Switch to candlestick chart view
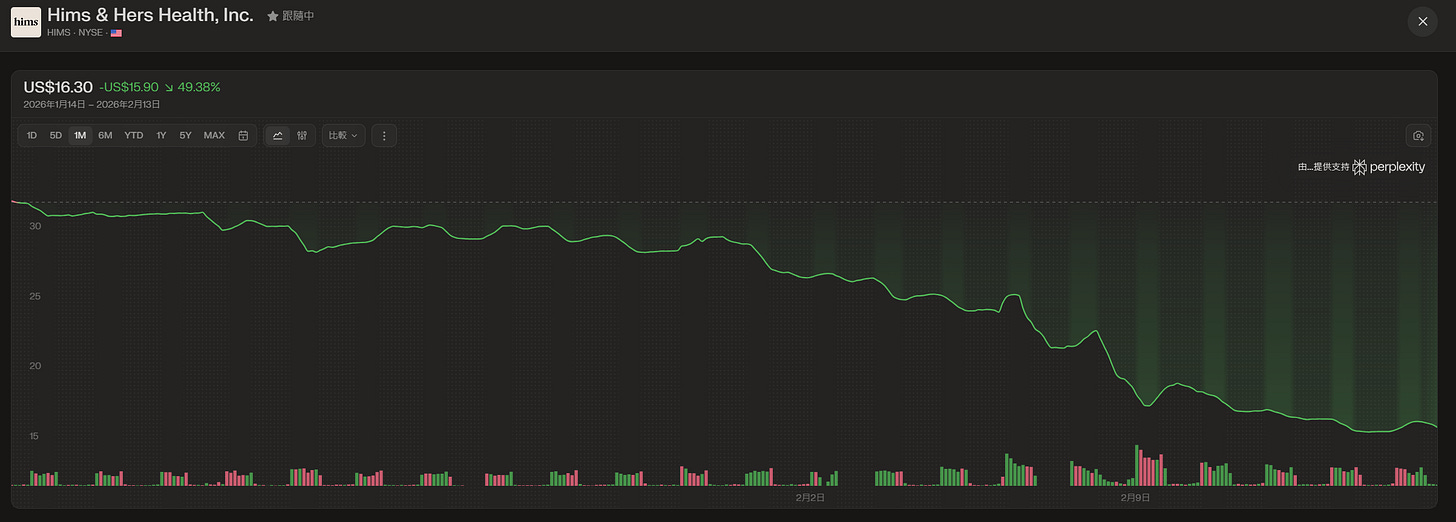Image resolution: width=1456 pixels, height=522 pixels. 301,135
